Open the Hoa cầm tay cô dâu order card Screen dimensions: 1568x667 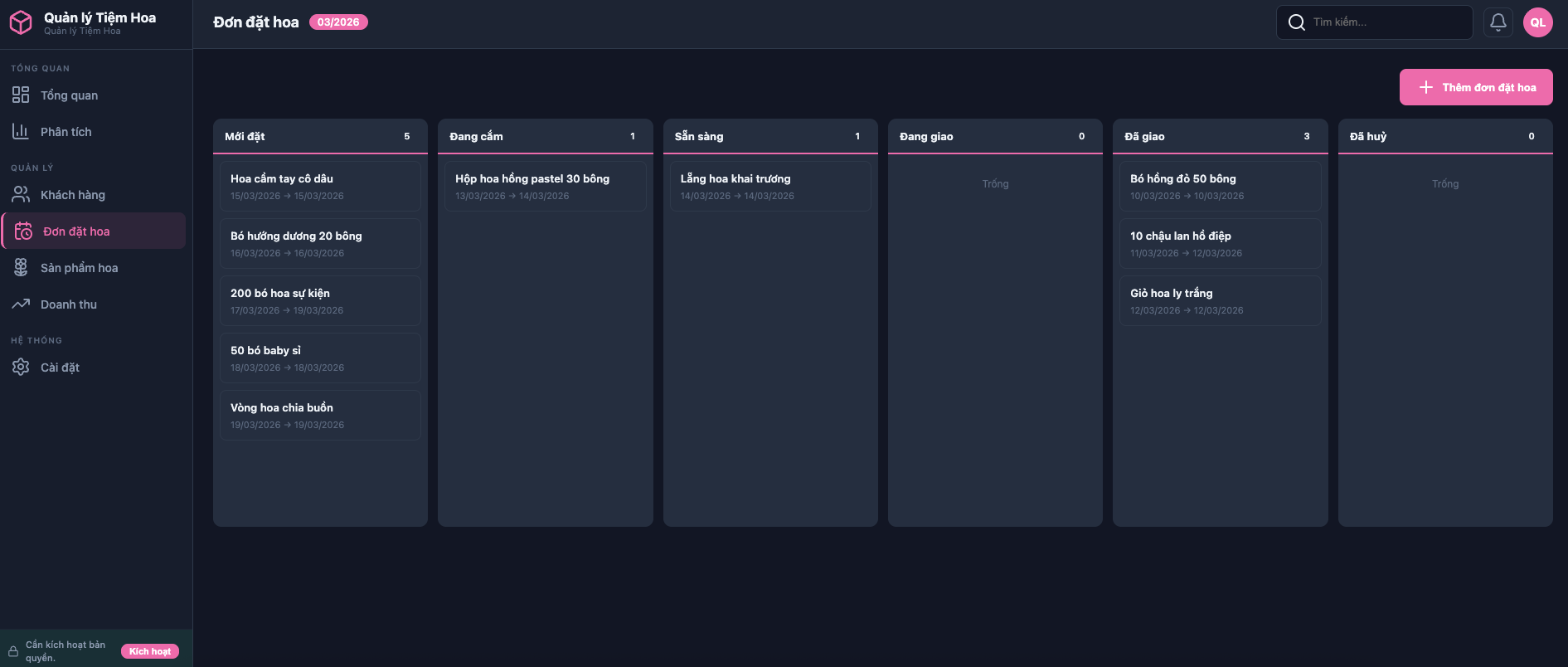click(320, 187)
